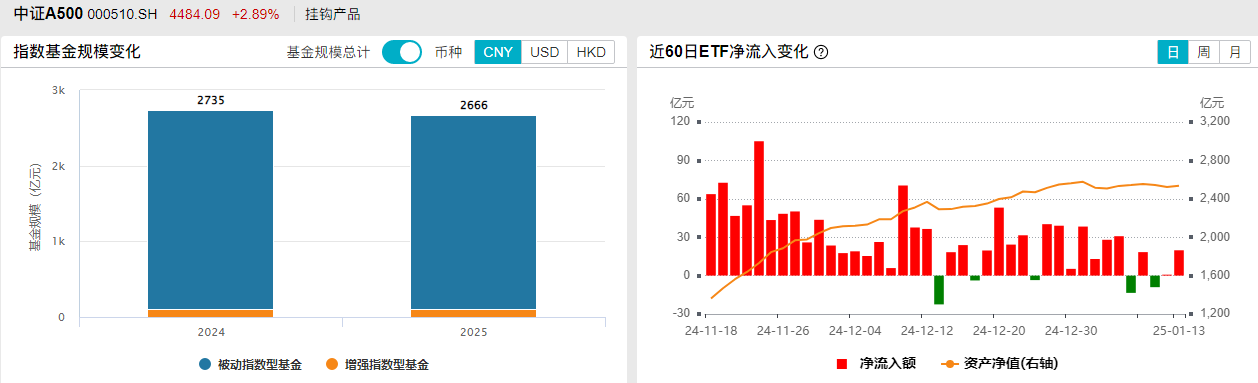Open the 挂钩产品 link
This screenshot has height=383, width=1258.
tap(332, 14)
